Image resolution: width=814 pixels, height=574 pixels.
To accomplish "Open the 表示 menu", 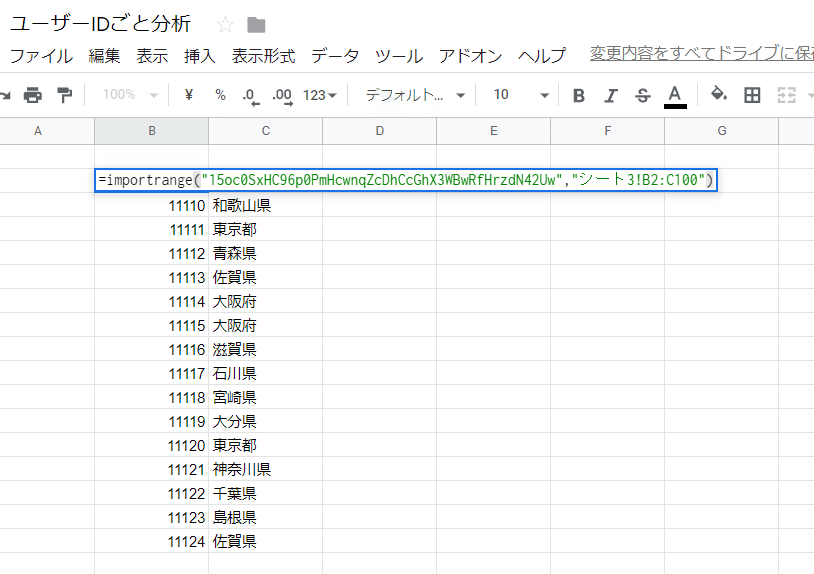I will click(x=152, y=56).
